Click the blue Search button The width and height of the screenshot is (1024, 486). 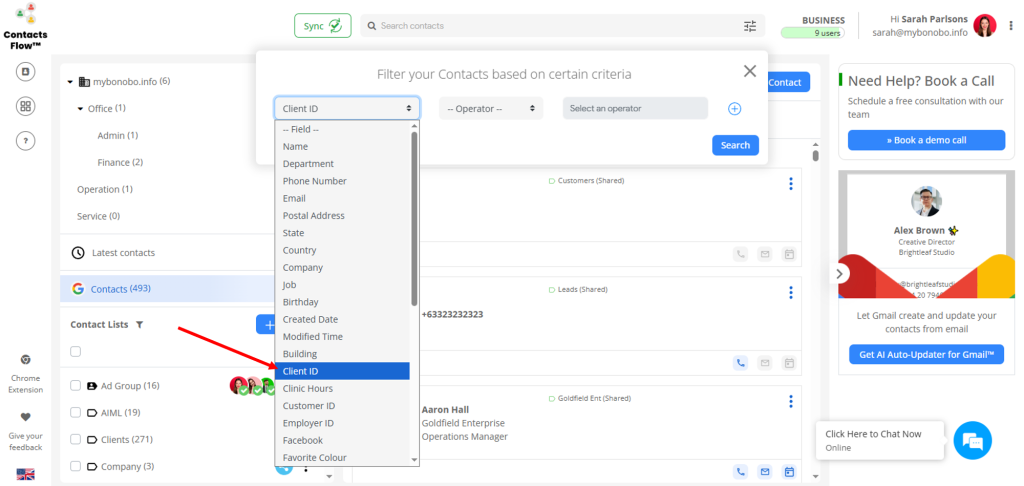735,146
